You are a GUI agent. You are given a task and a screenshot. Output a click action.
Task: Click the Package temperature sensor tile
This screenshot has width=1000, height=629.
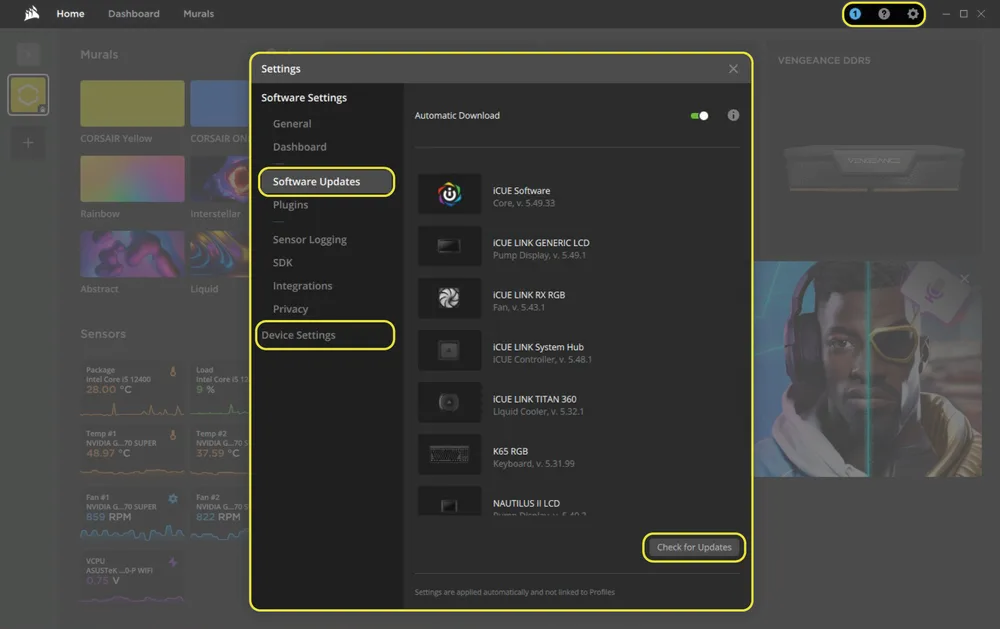point(132,390)
